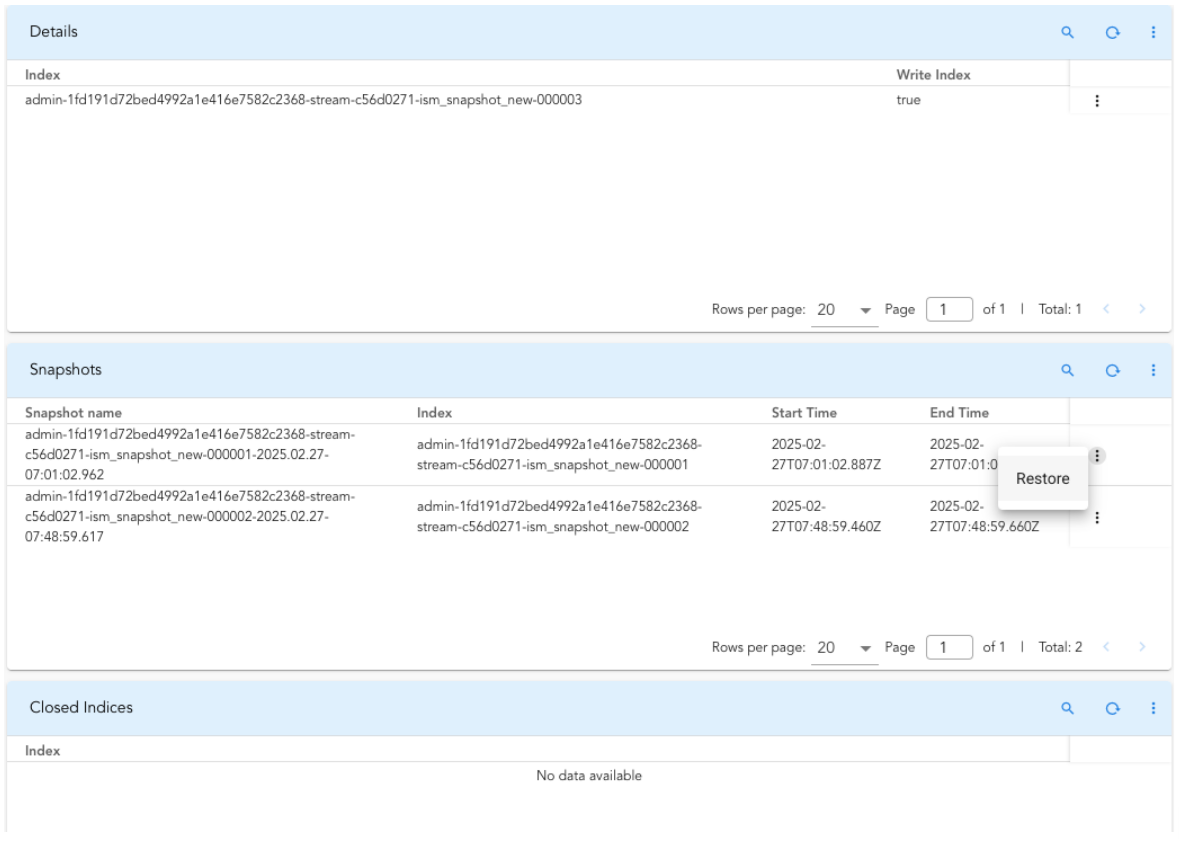This screenshot has height=848, width=1180.
Task: Click the search icon in Details panel
Action: [1068, 32]
